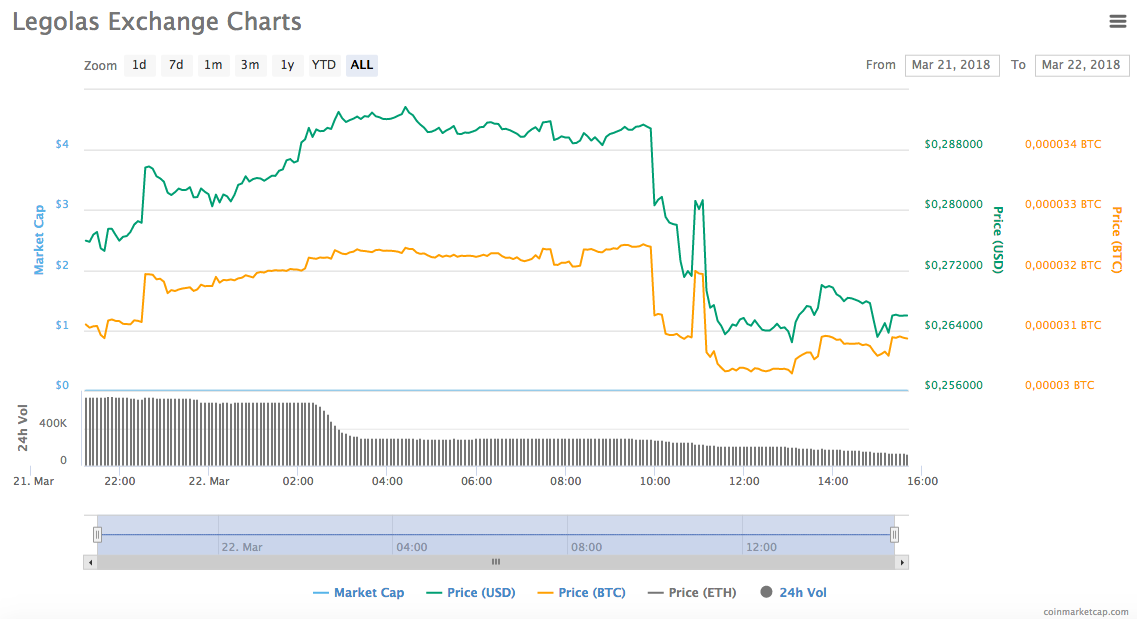This screenshot has height=619, width=1137.
Task: Click the 0,000031 BTC axis label
Action: coord(1063,325)
